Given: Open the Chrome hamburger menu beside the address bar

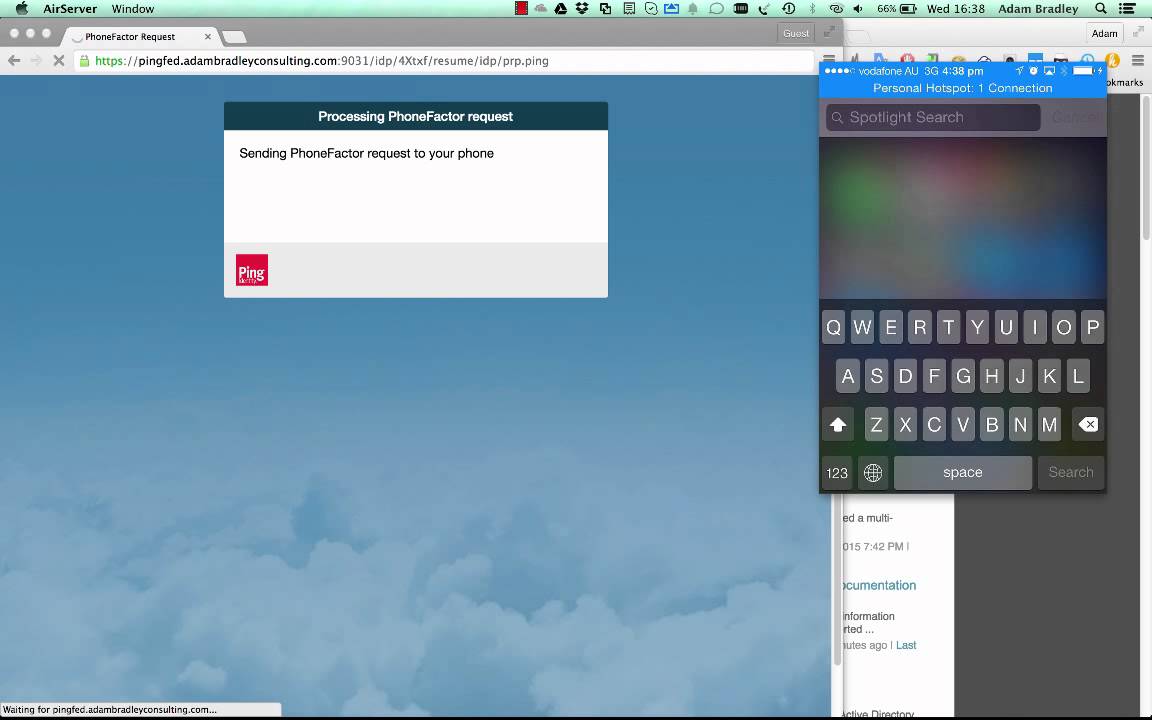Looking at the screenshot, I should (x=829, y=60).
